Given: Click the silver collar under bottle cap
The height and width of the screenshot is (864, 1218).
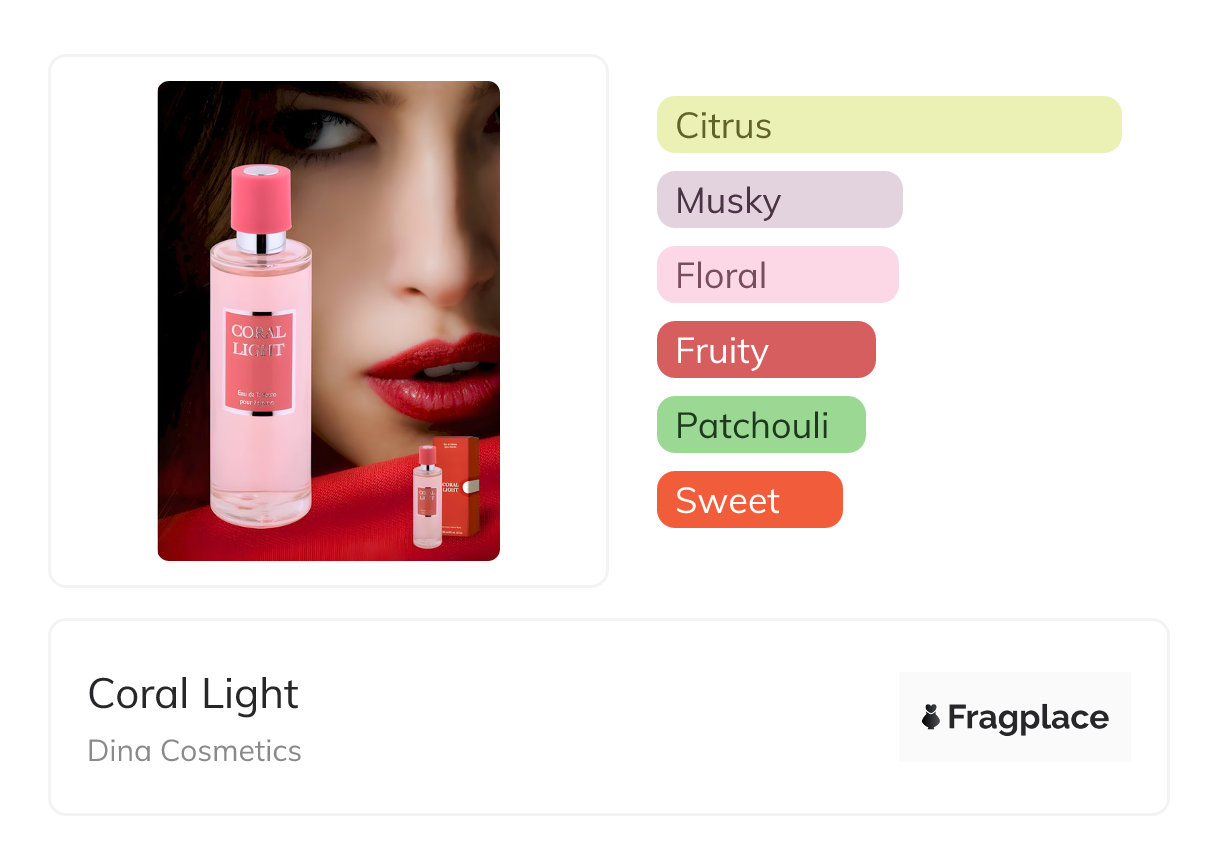Looking at the screenshot, I should tap(261, 243).
